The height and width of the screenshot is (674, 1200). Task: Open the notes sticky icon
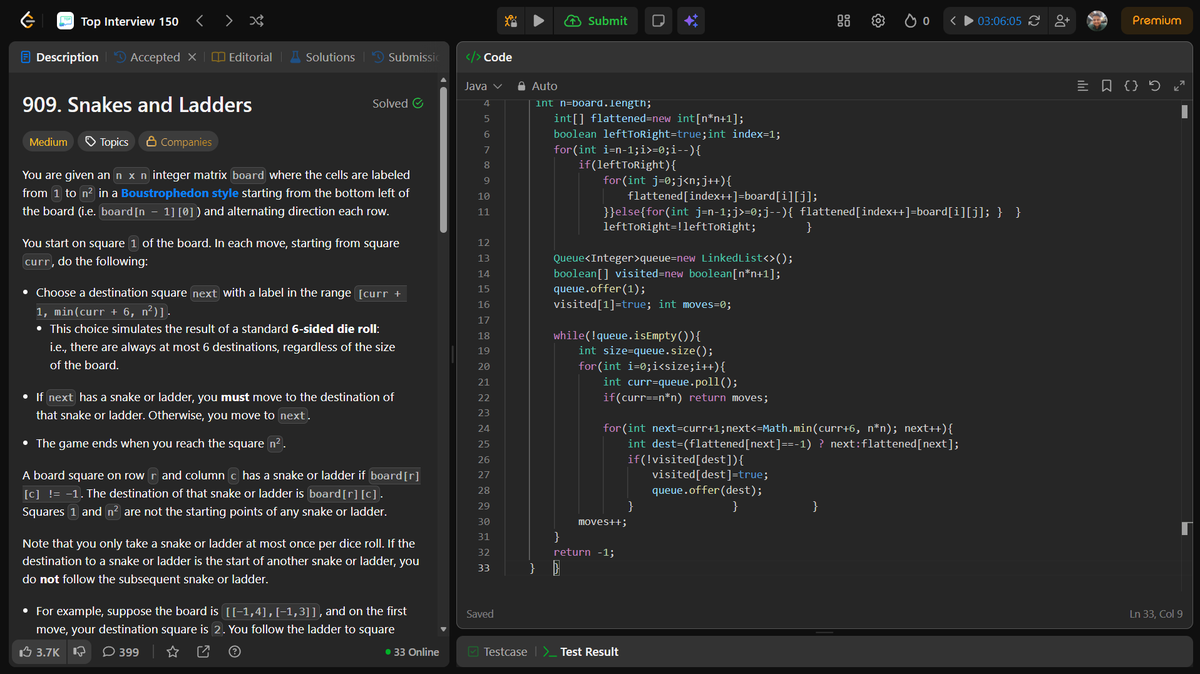659,20
